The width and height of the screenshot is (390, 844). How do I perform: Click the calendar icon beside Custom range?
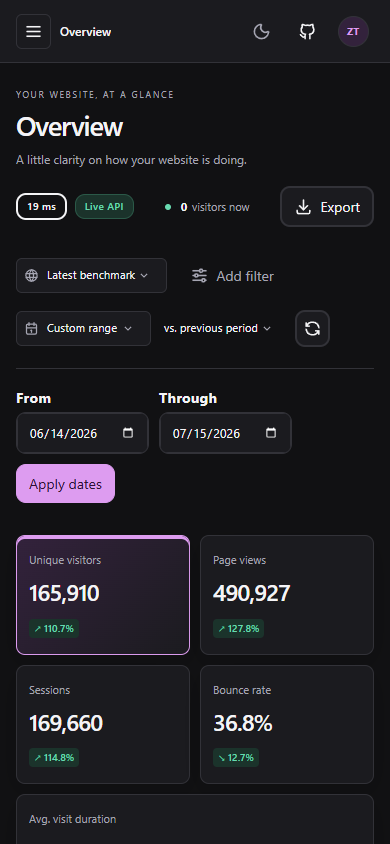click(32, 328)
